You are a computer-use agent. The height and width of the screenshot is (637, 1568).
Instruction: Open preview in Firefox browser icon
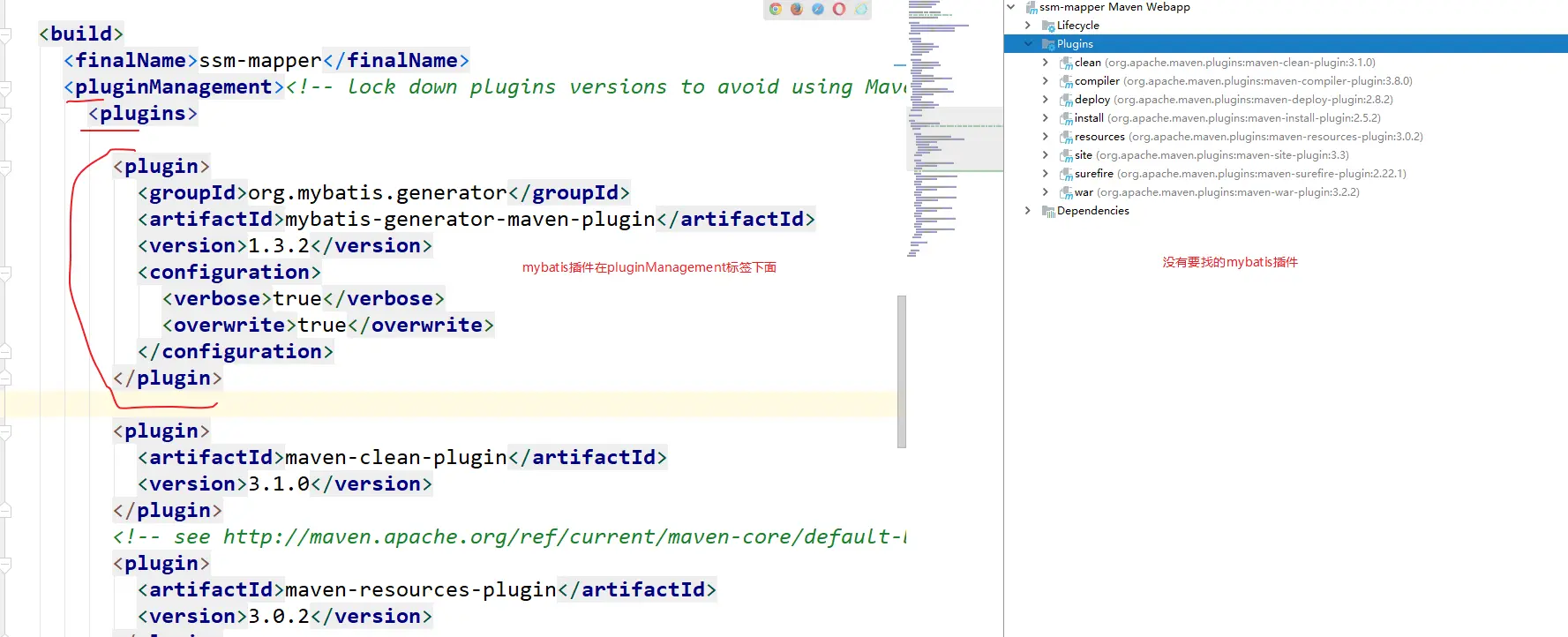[797, 9]
